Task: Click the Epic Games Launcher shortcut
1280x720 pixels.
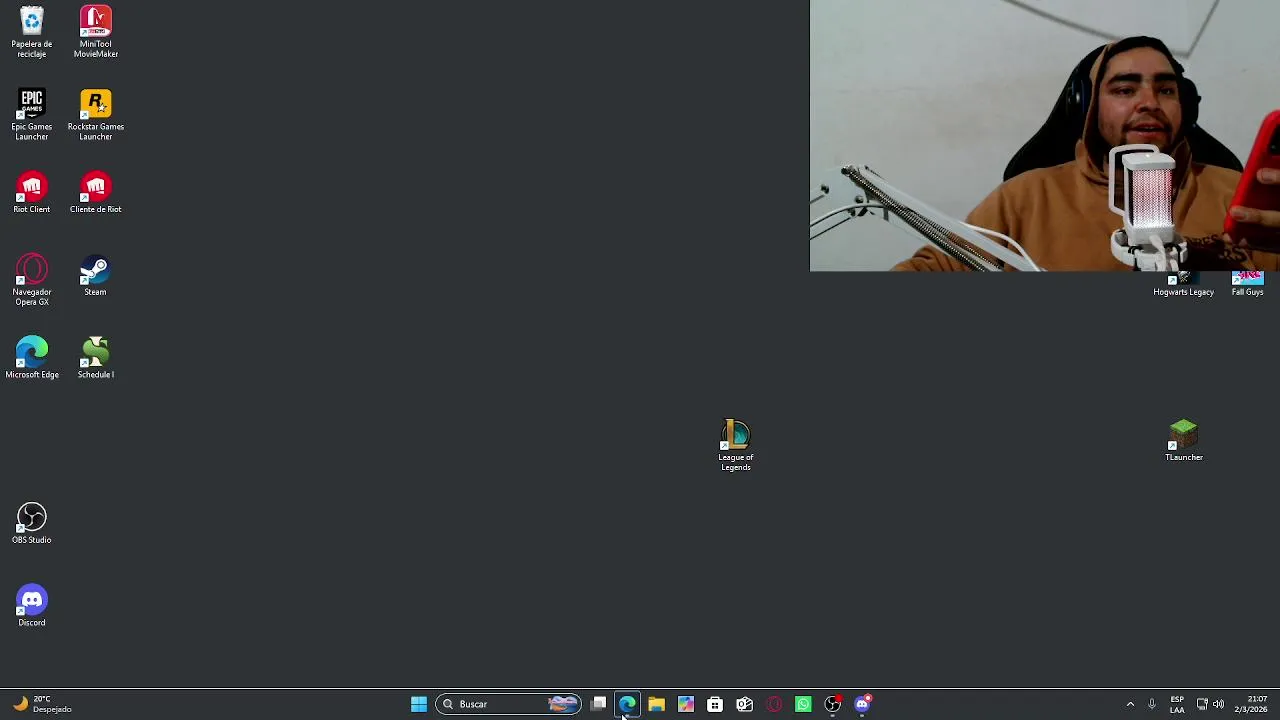Action: pyautogui.click(x=32, y=115)
